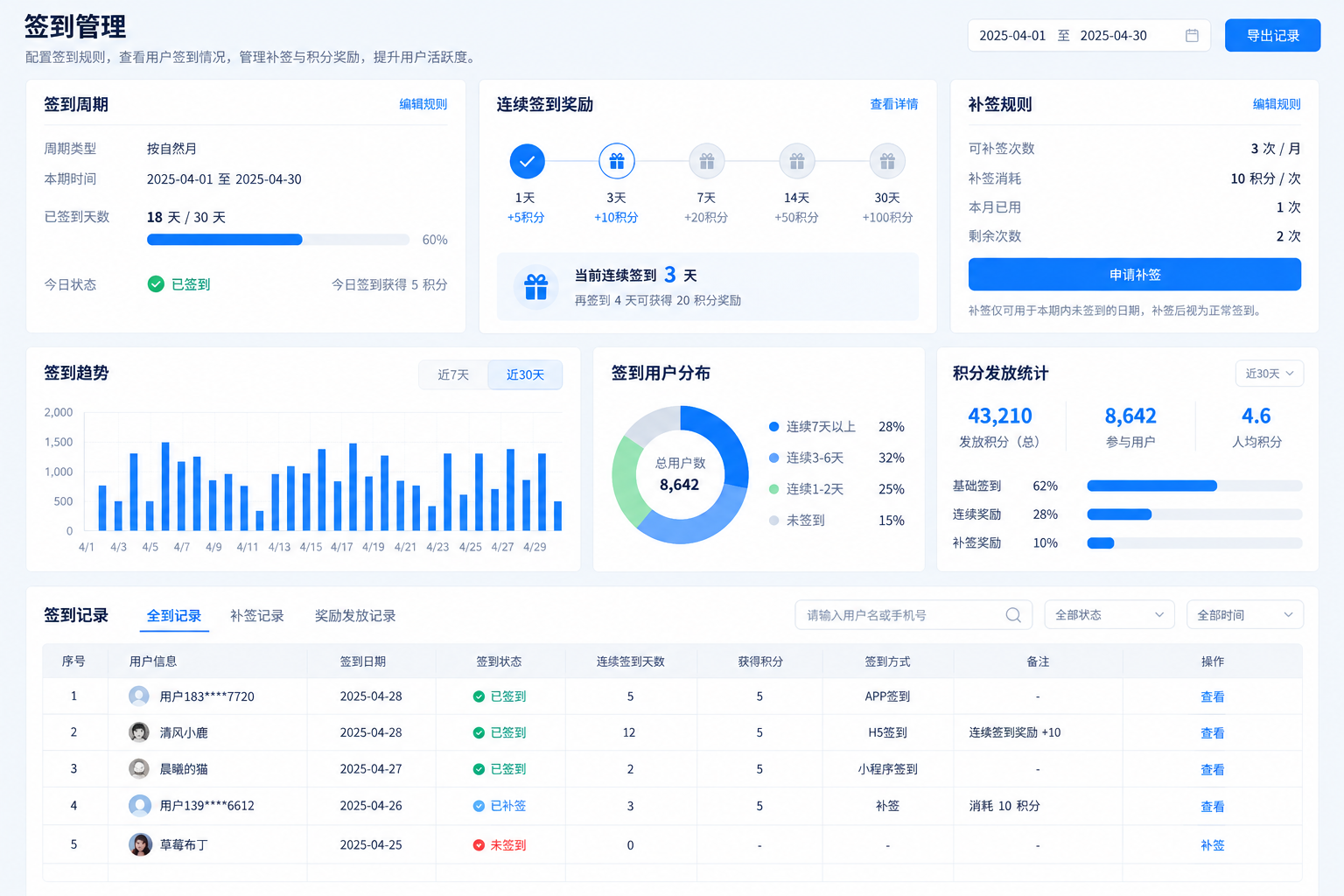Switch to 奖励发放记录 tab
1344x896 pixels.
(355, 616)
